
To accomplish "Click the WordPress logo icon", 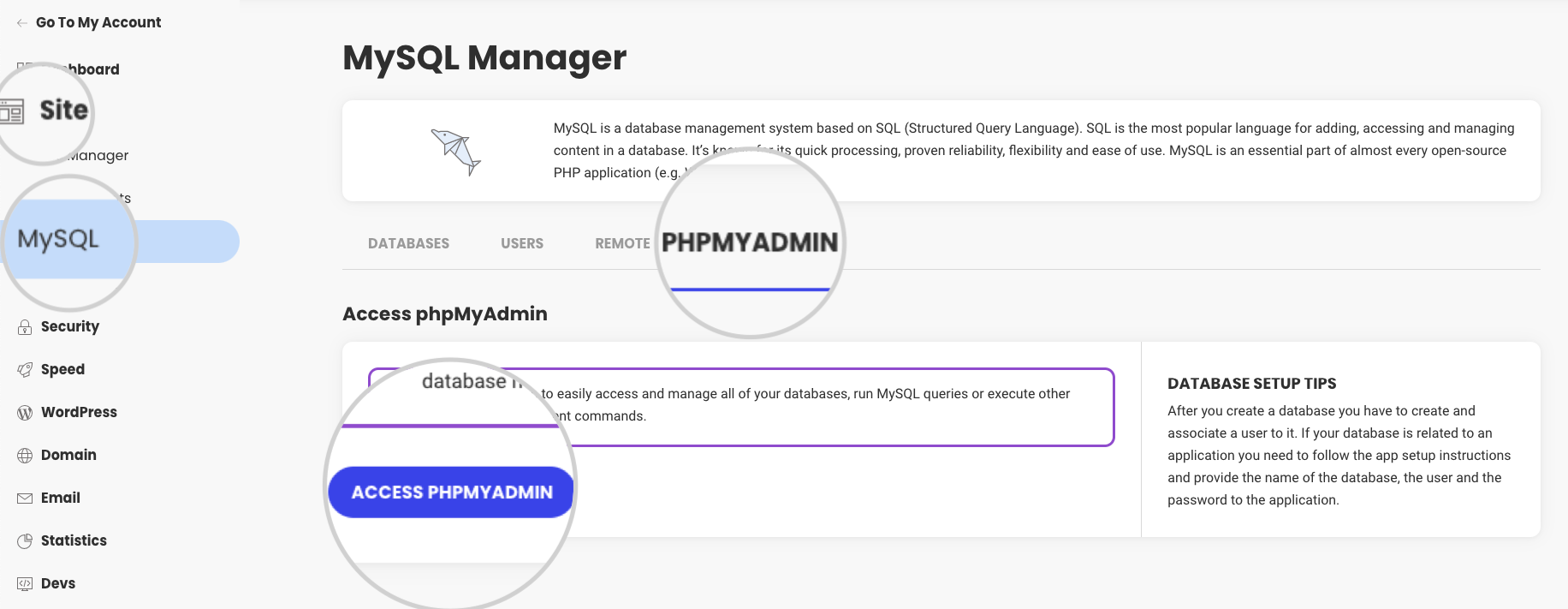I will point(25,412).
